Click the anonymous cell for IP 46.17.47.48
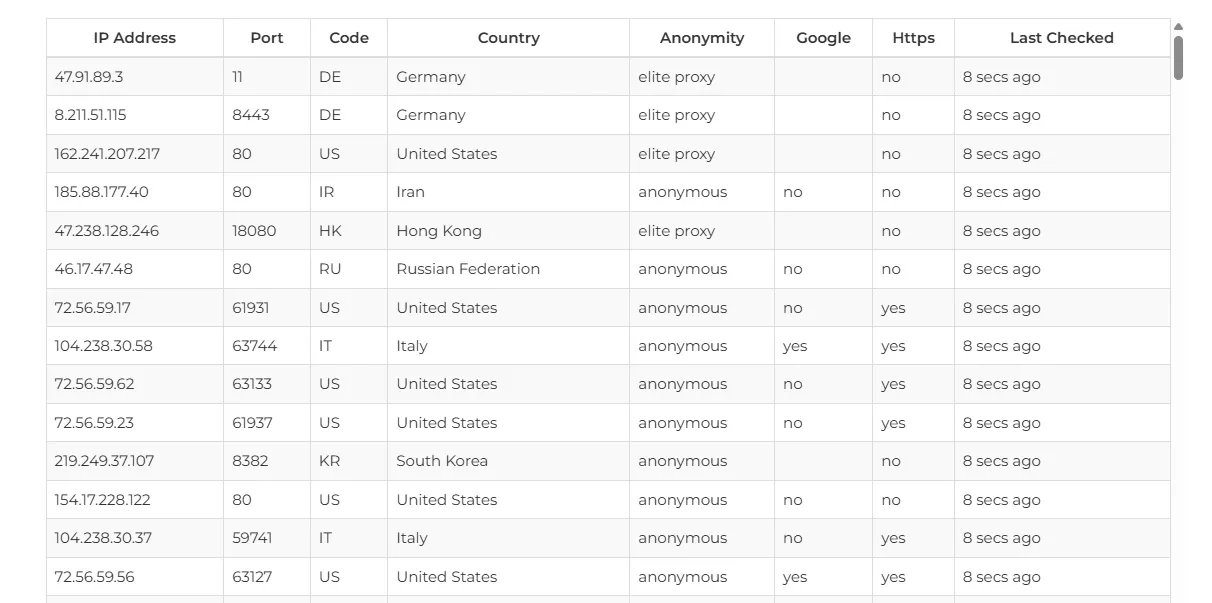The width and height of the screenshot is (1212, 603). pos(683,268)
